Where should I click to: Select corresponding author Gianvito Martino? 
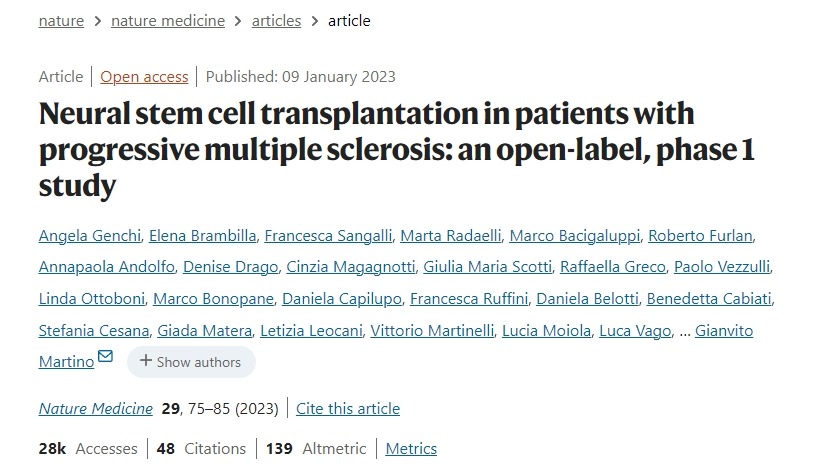(724, 331)
